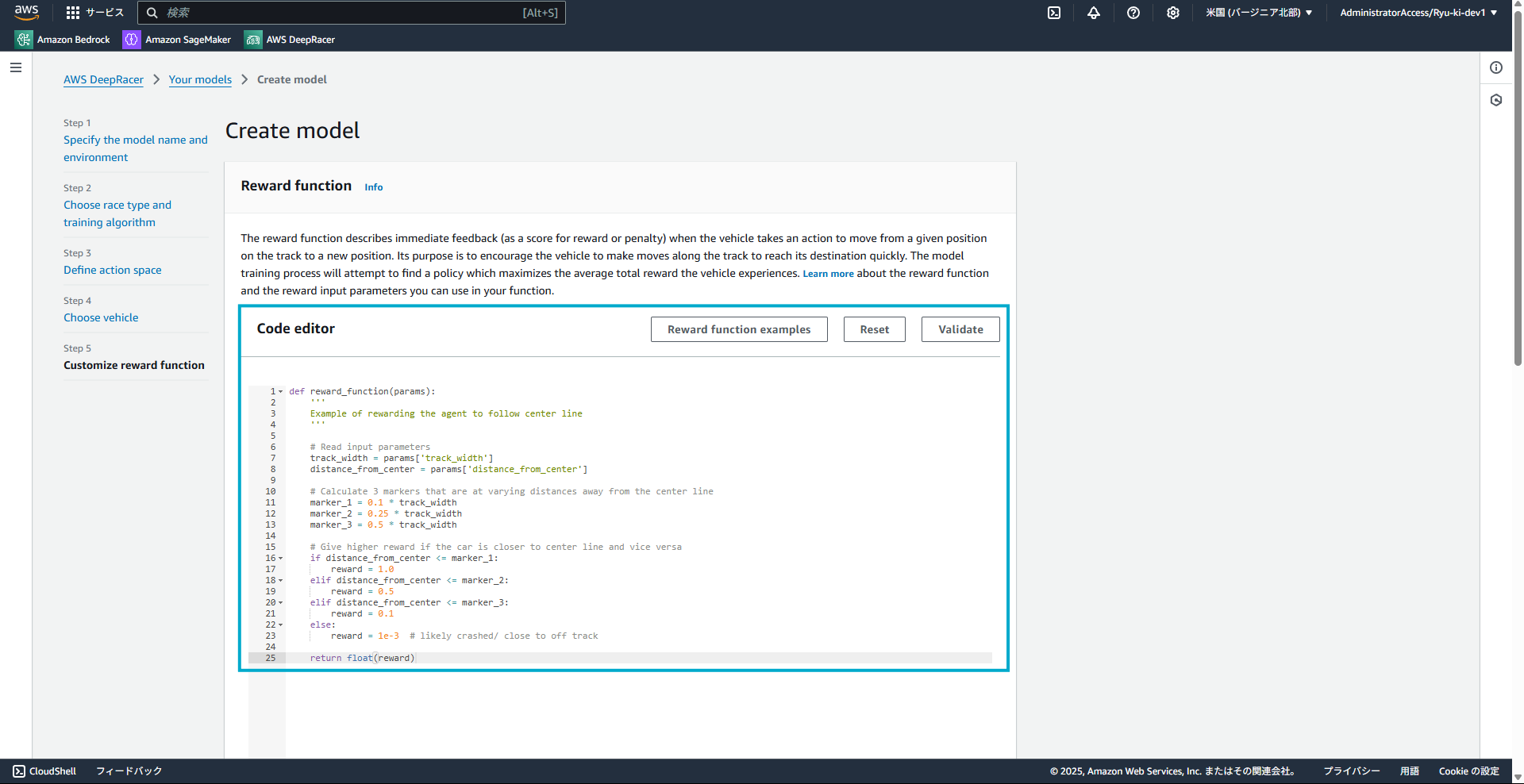Click the AWS DeepRacer breadcrumb link
The image size is (1524, 784).
click(103, 79)
